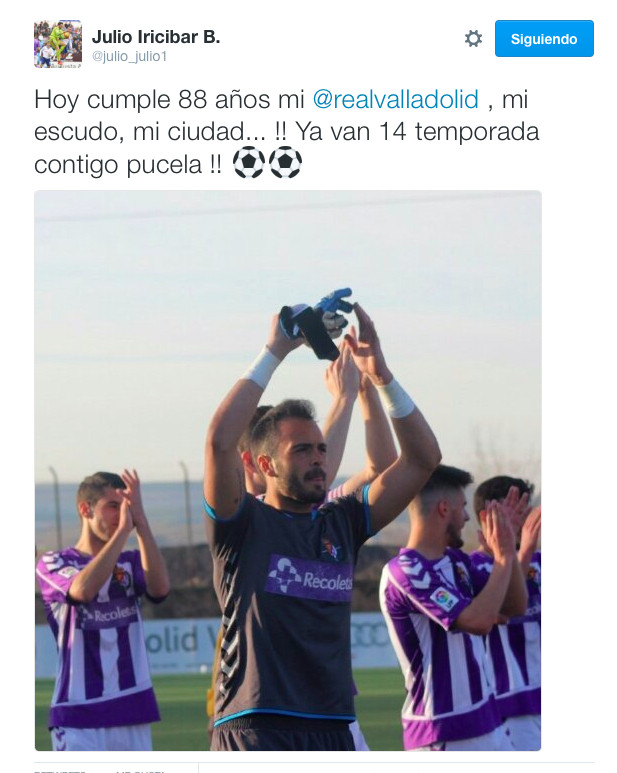The width and height of the screenshot is (617, 773).
Task: Open the @julio_julio1 handle link
Action: (x=129, y=57)
